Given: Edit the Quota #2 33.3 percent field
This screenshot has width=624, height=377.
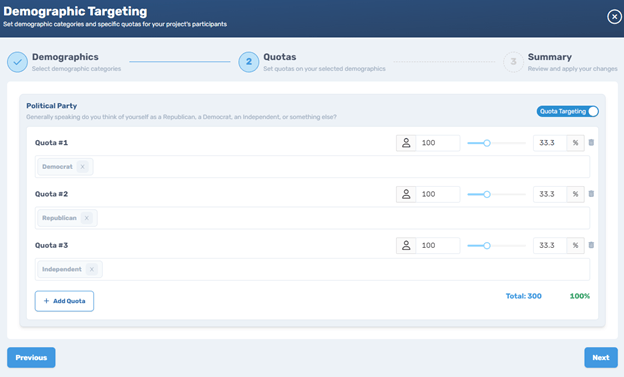Looking at the screenshot, I should tap(550, 194).
